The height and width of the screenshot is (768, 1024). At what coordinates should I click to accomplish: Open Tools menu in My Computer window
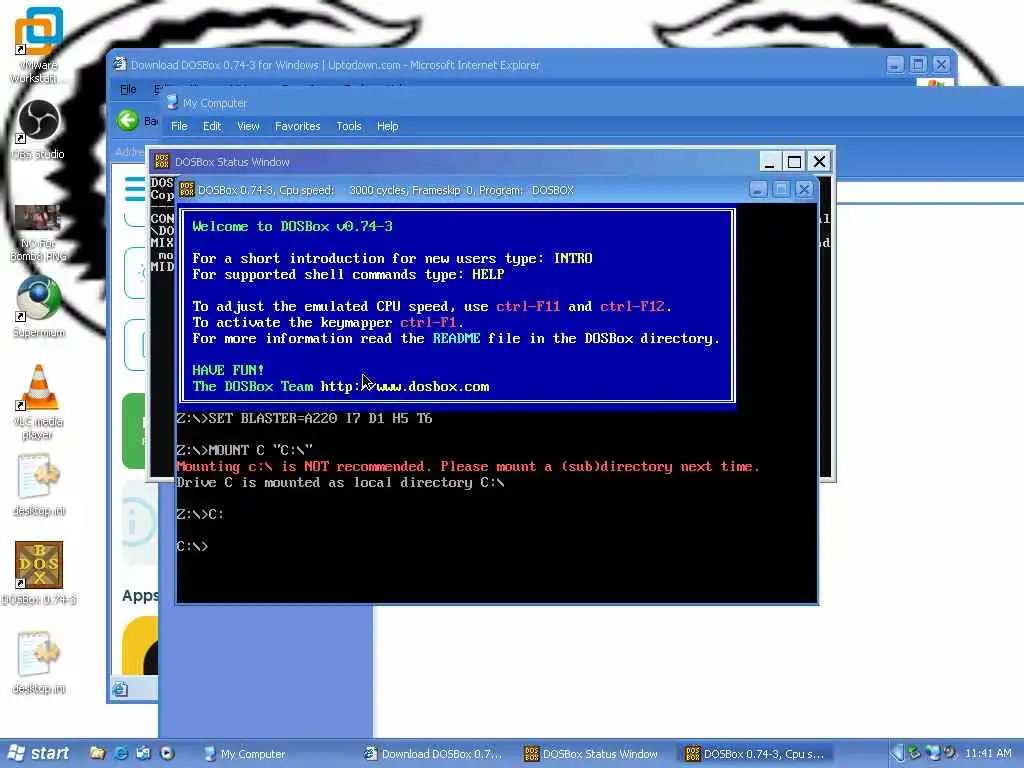point(349,126)
